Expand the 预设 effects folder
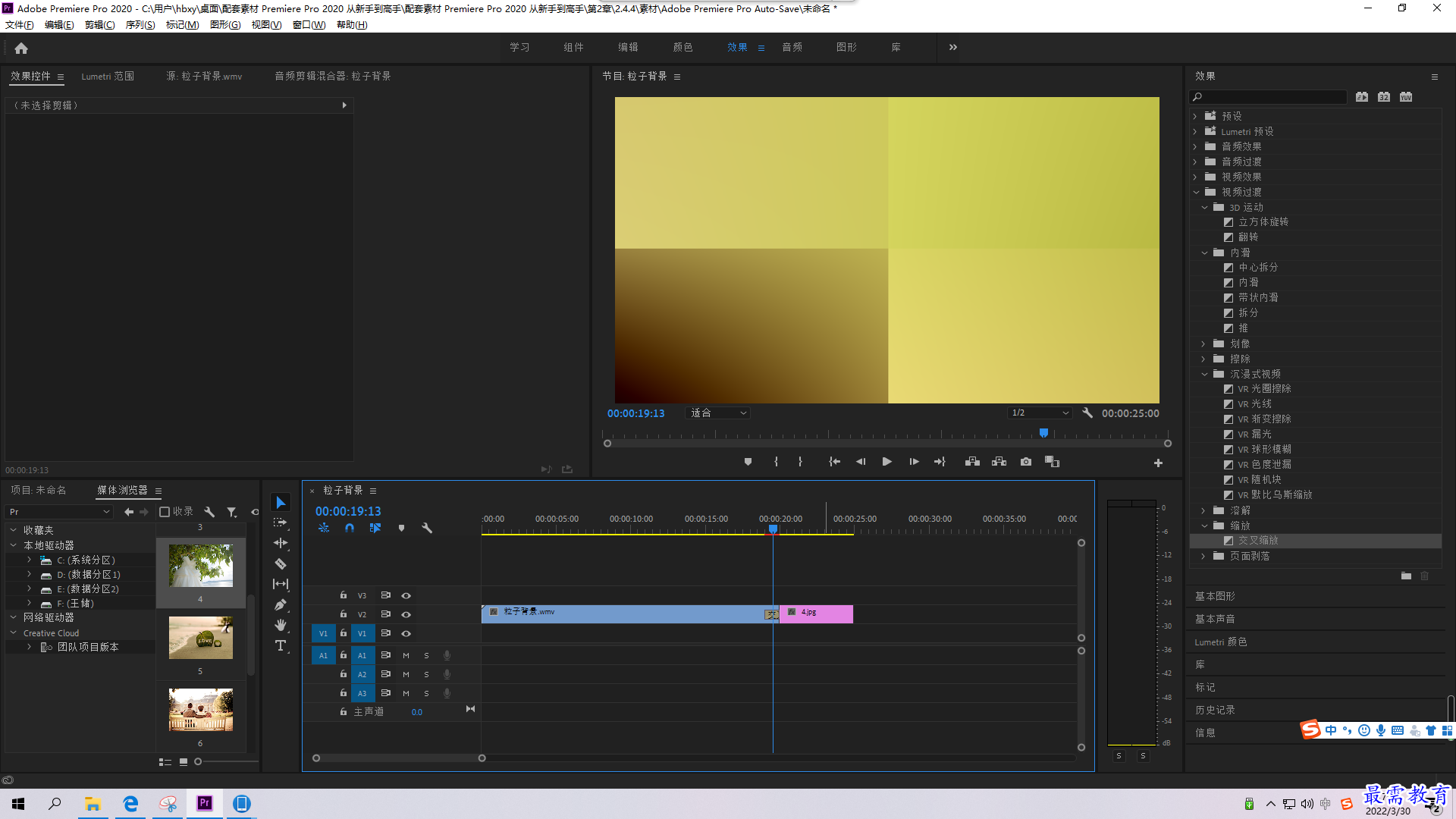1456x819 pixels. 1195,116
